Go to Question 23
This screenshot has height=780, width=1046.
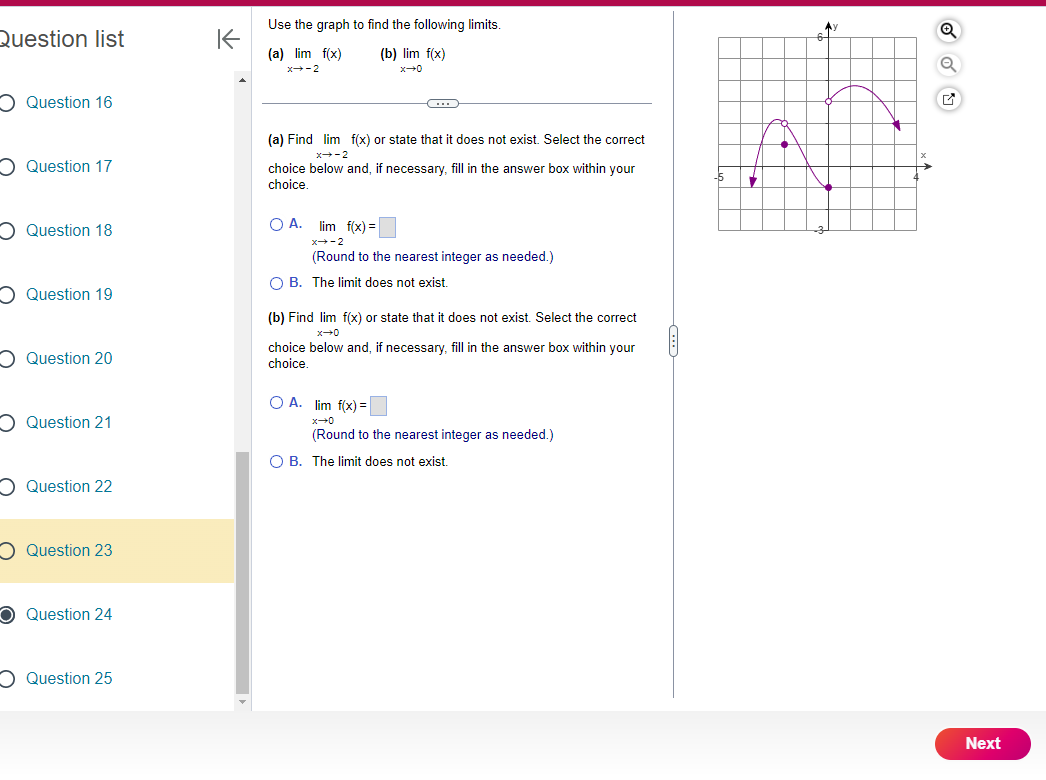(x=69, y=550)
